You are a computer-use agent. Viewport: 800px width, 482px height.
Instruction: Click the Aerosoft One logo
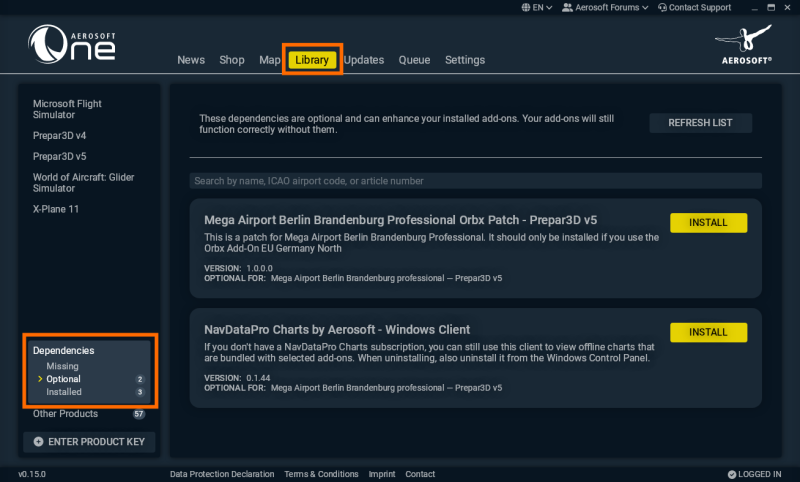[x=71, y=44]
